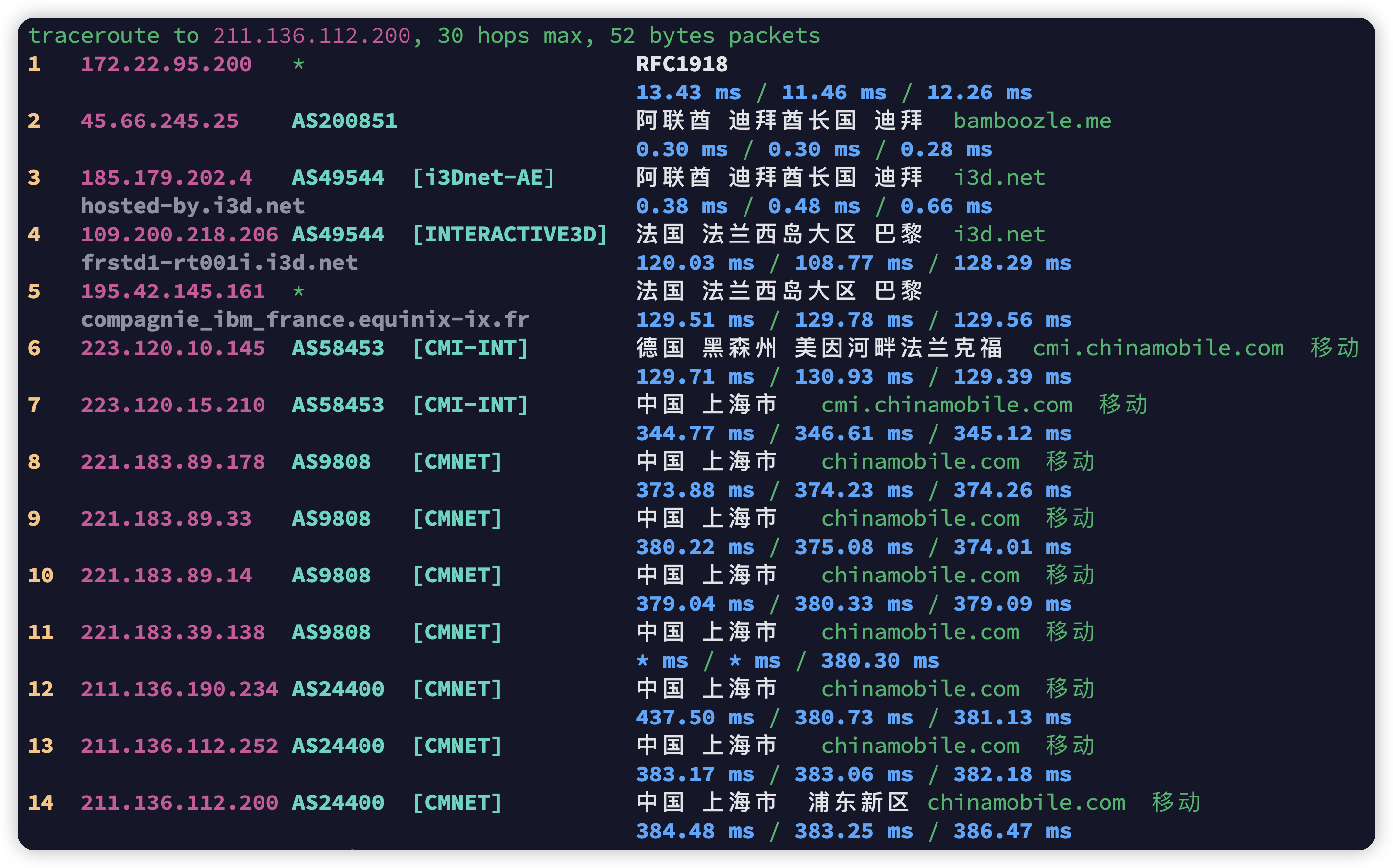Select latency 386.47 ms in hop 14
The height and width of the screenshot is (868, 1393).
(x=1012, y=831)
